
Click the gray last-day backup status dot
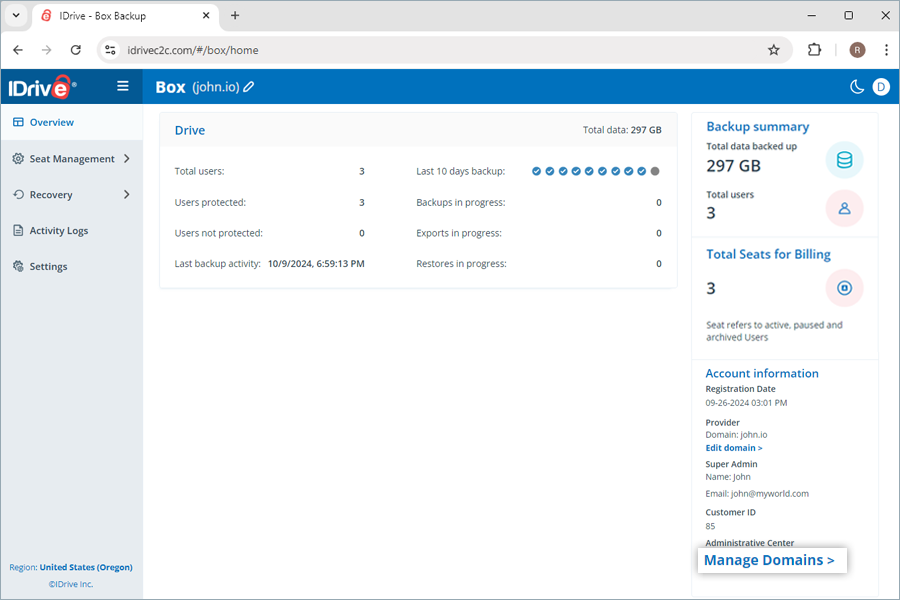655,171
